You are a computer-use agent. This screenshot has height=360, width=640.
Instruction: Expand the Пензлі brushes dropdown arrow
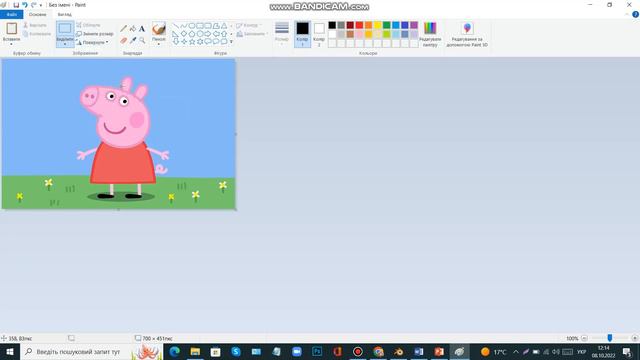(x=159, y=44)
